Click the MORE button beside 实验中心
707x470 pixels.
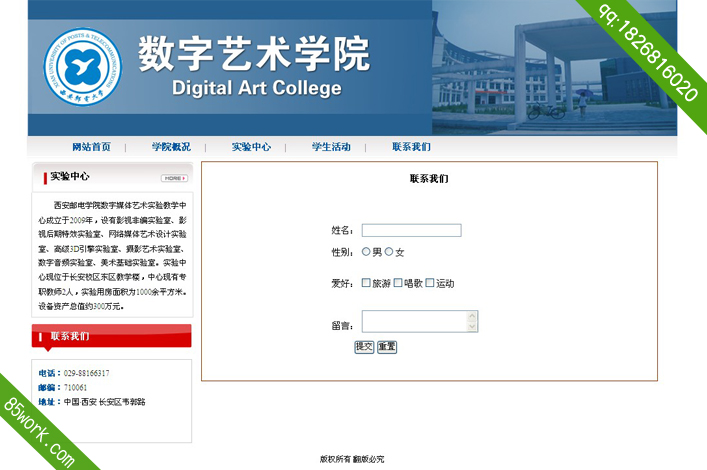(x=174, y=178)
